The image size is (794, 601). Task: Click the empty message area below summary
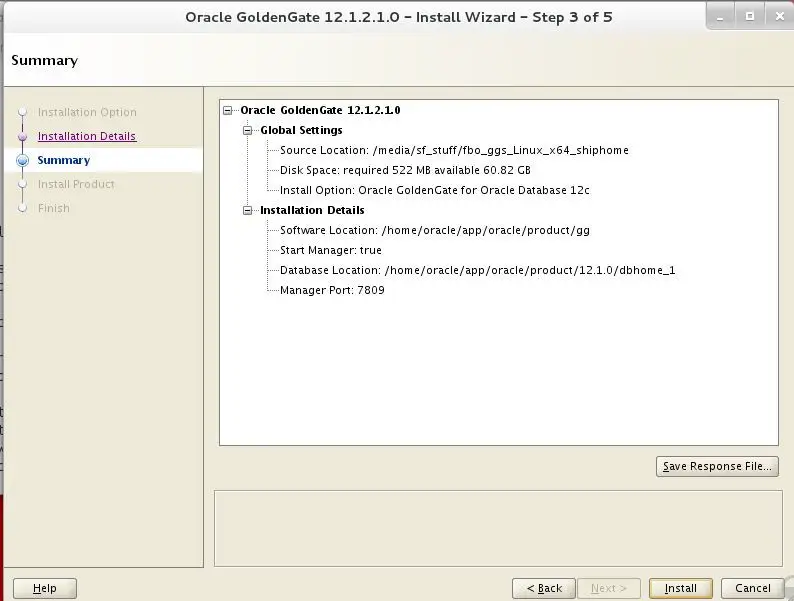(498, 528)
